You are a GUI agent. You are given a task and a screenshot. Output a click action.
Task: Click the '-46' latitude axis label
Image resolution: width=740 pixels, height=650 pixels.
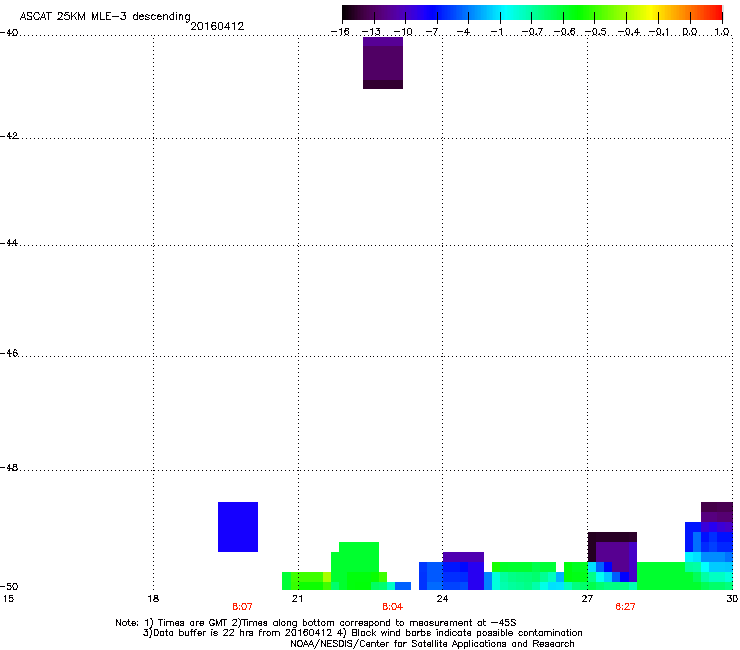click(9, 354)
